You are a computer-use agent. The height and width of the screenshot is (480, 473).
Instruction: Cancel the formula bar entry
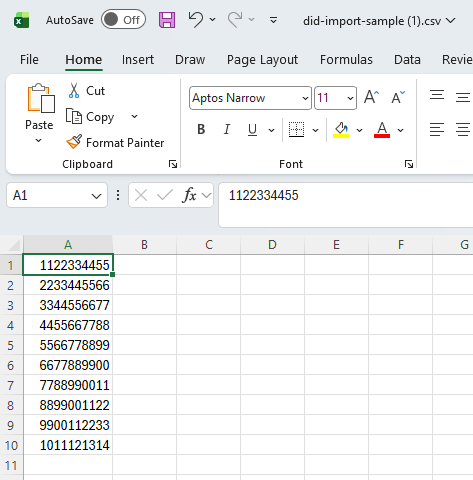point(141,195)
